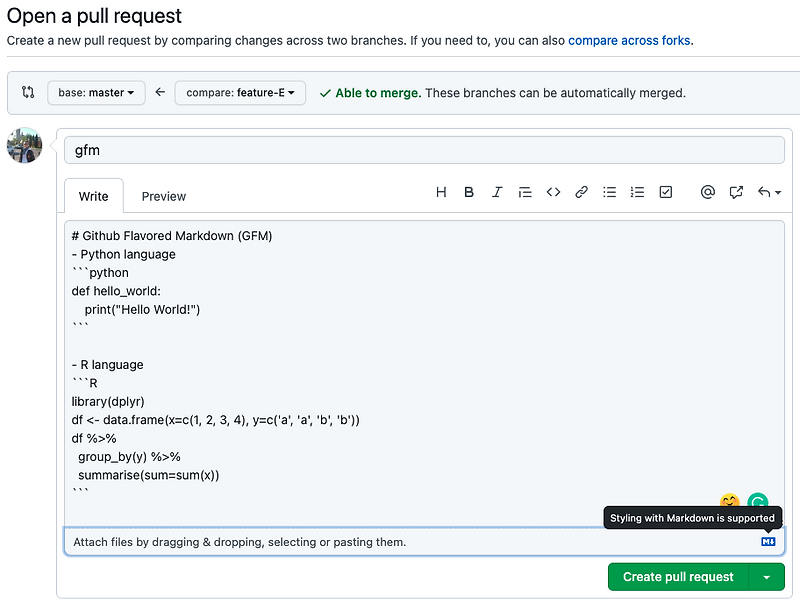Open the base: master branch dropdown

[96, 92]
